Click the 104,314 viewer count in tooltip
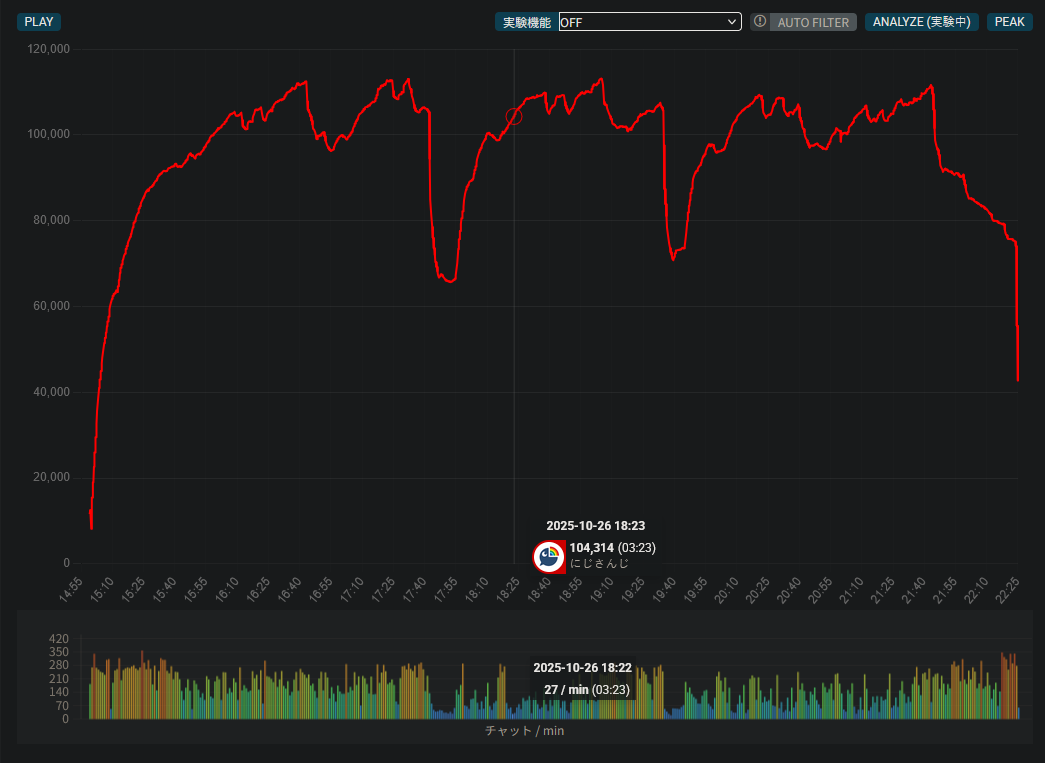 [591, 548]
